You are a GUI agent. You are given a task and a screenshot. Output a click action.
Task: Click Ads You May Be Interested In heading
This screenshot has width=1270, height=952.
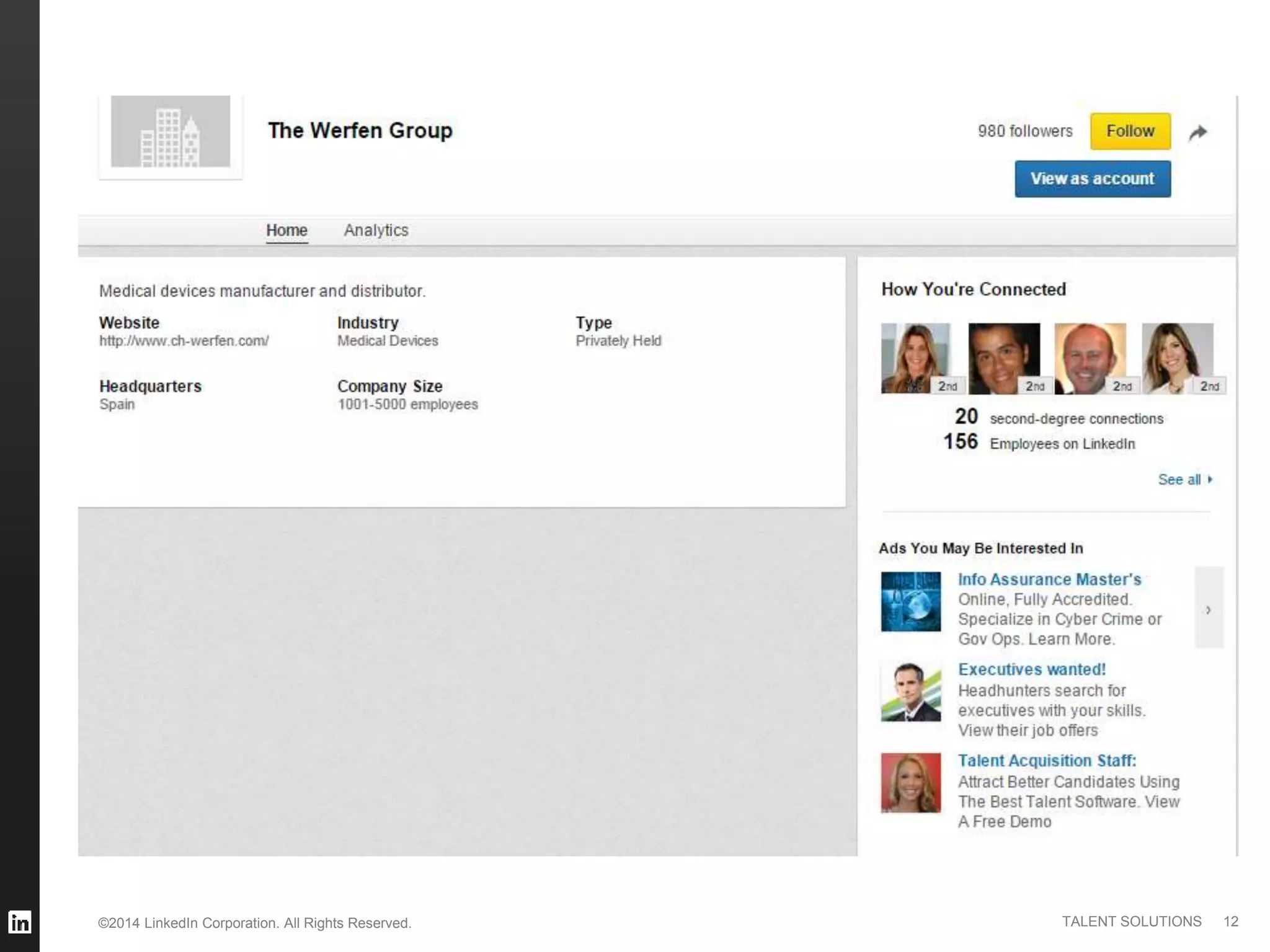981,549
